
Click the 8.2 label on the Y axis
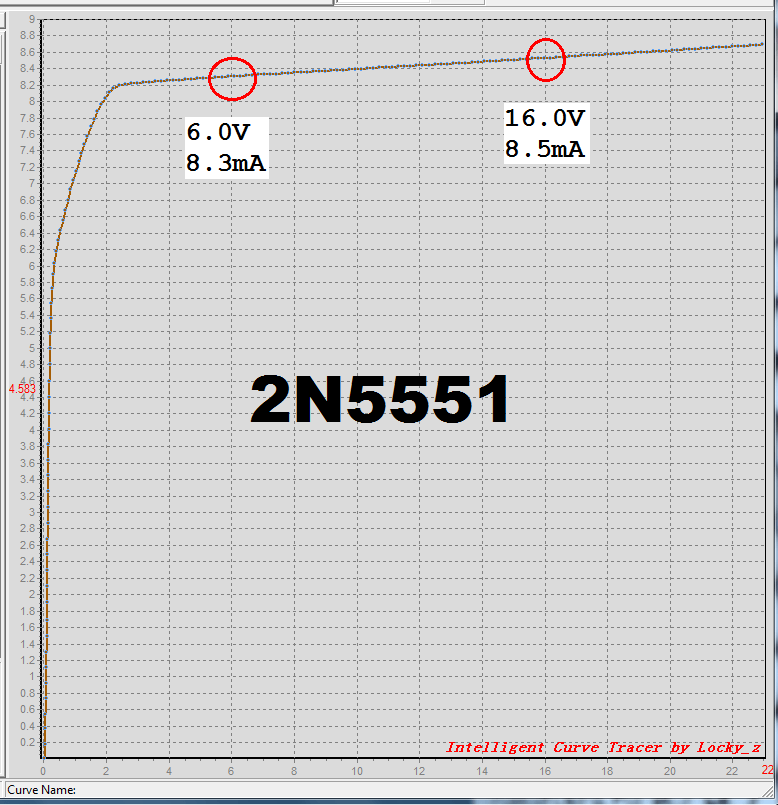28,85
